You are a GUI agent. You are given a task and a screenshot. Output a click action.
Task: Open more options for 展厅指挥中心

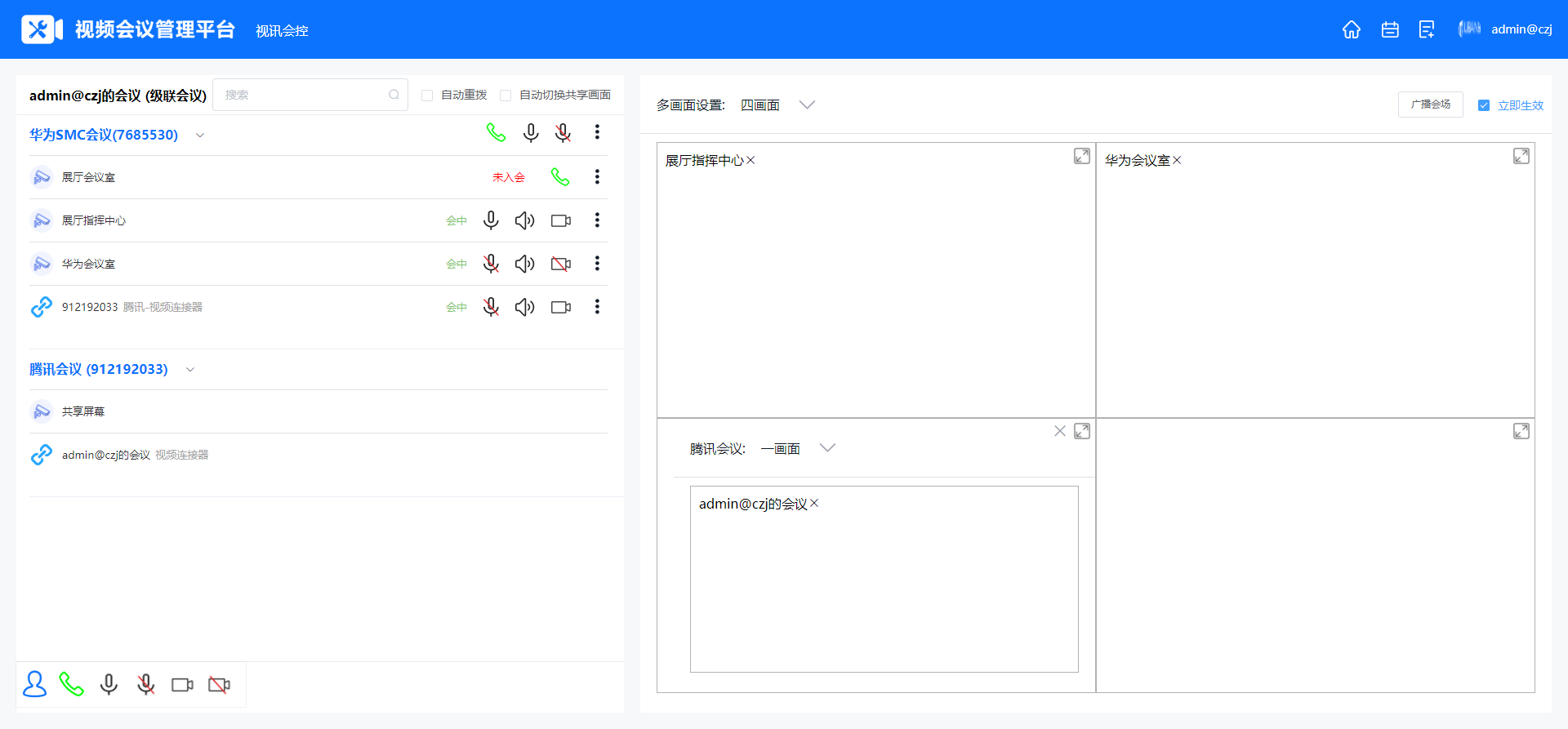[597, 220]
